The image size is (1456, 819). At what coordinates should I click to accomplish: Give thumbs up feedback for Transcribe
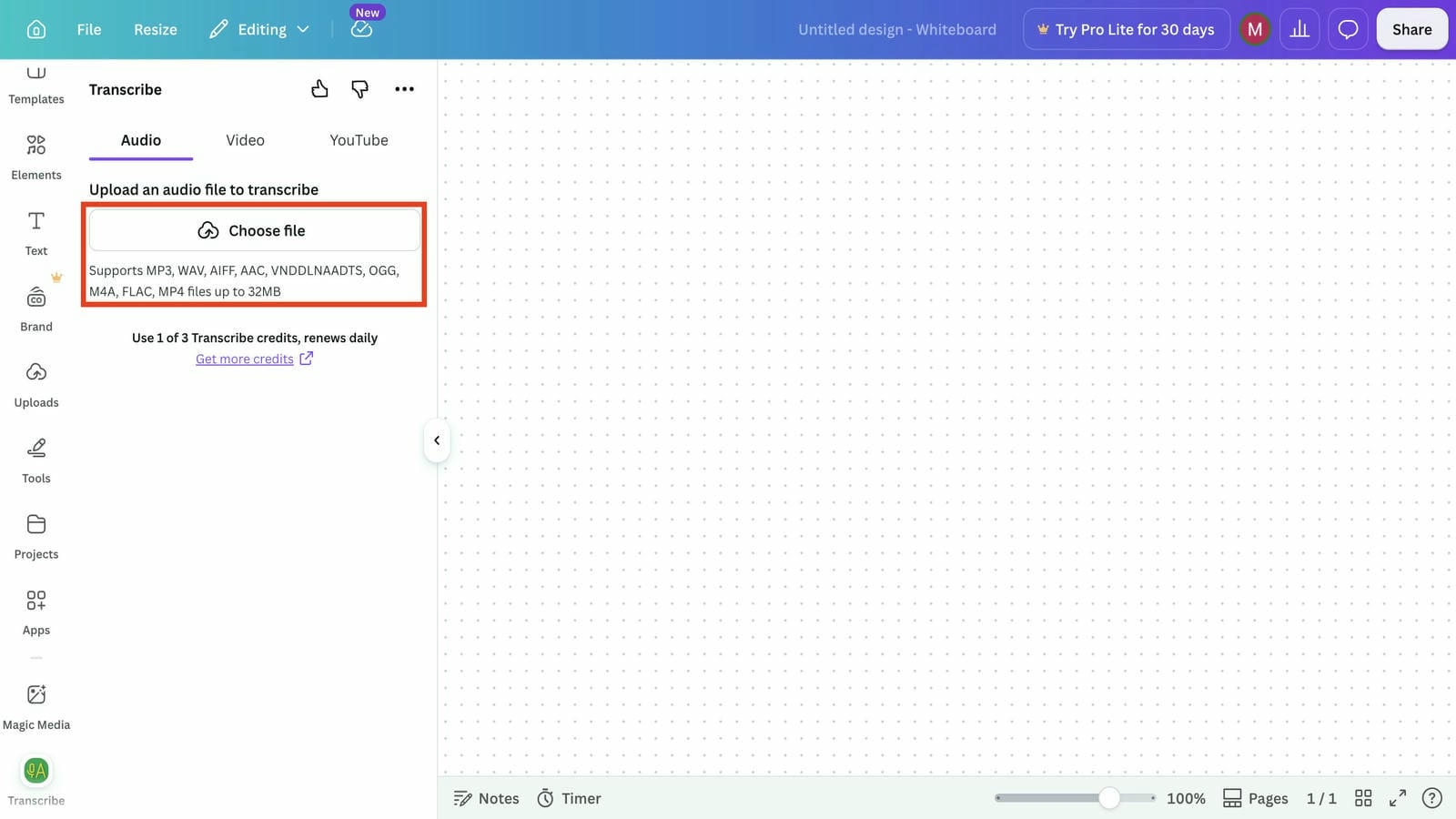[x=319, y=88]
